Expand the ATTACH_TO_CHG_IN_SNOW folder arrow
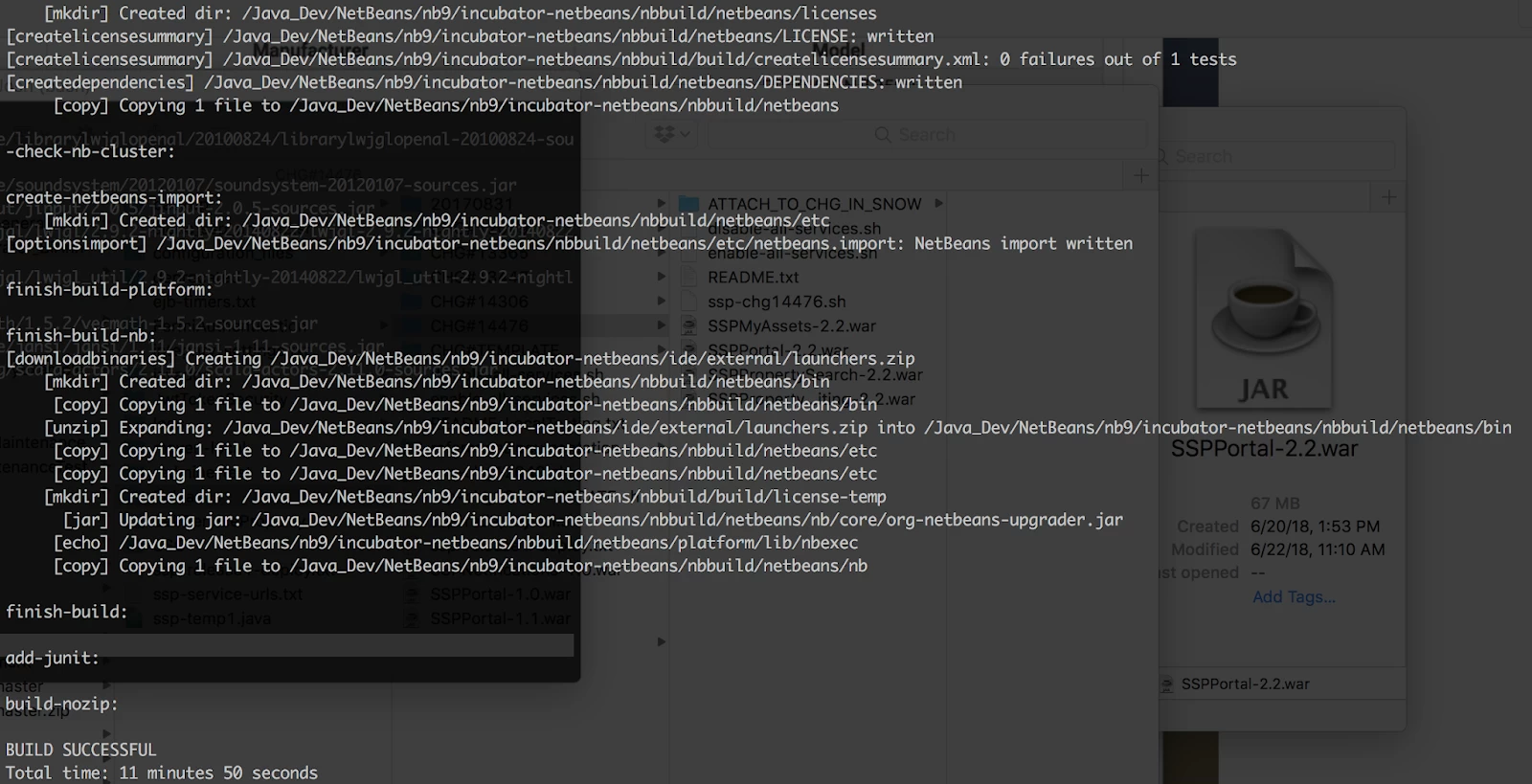The width and height of the screenshot is (1532, 784). (939, 203)
